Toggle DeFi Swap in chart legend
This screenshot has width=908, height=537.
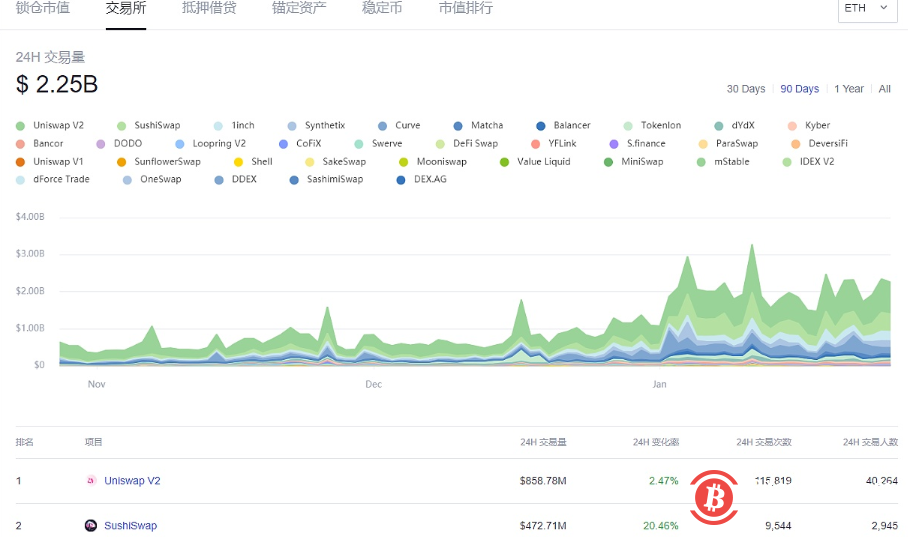click(x=467, y=143)
